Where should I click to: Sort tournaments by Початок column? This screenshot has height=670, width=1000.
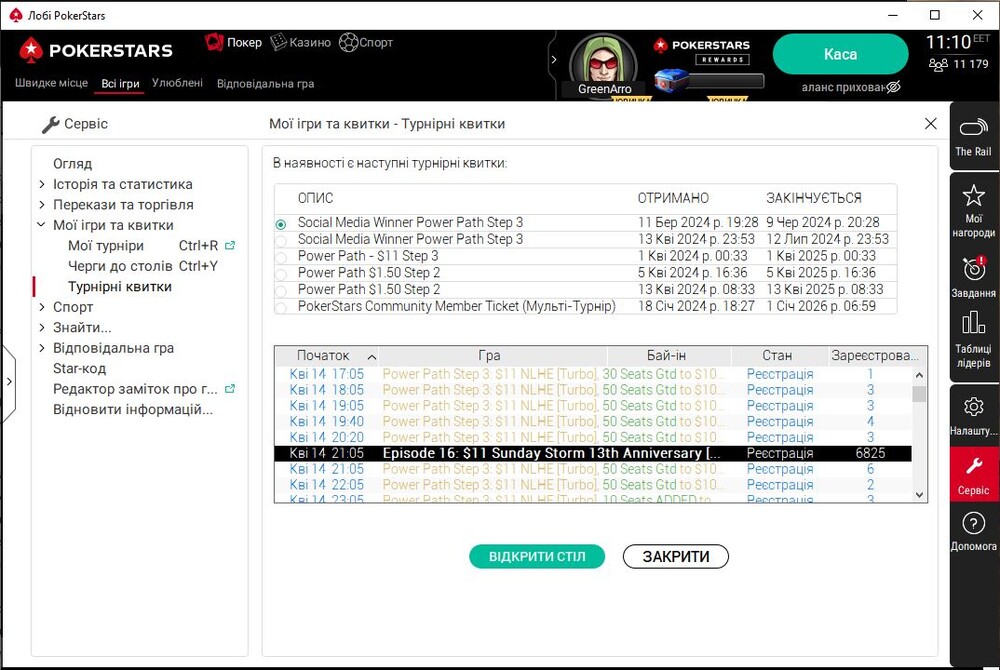click(327, 355)
